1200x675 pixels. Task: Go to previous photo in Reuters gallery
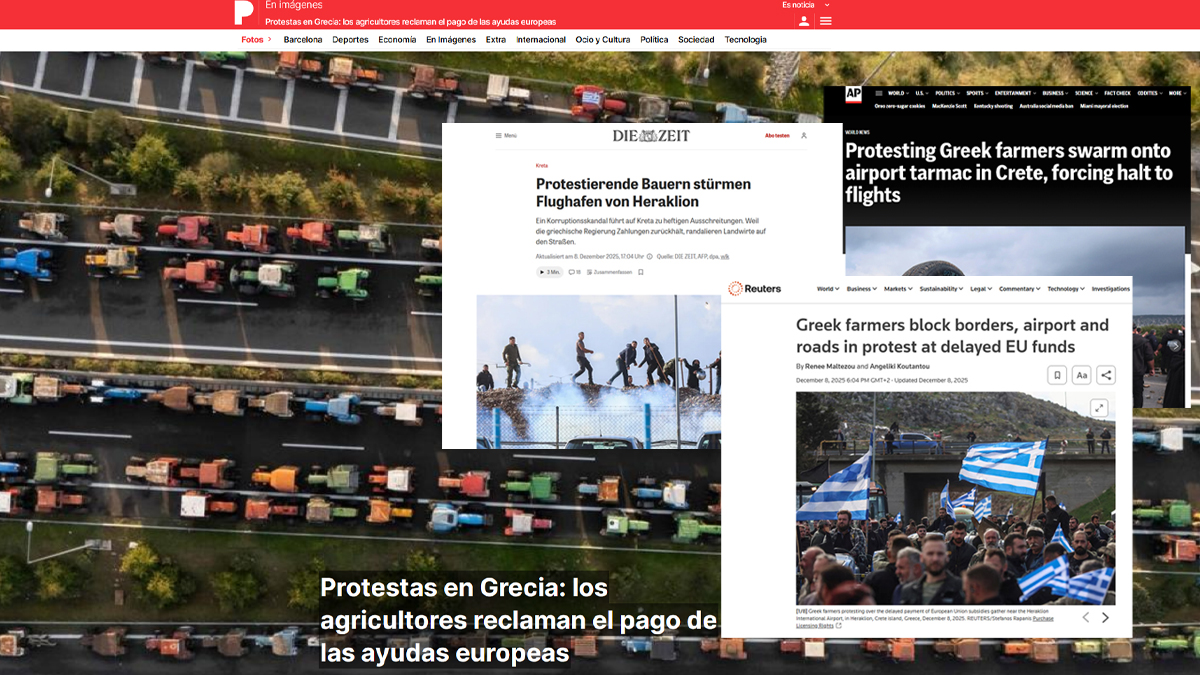pos(1086,617)
